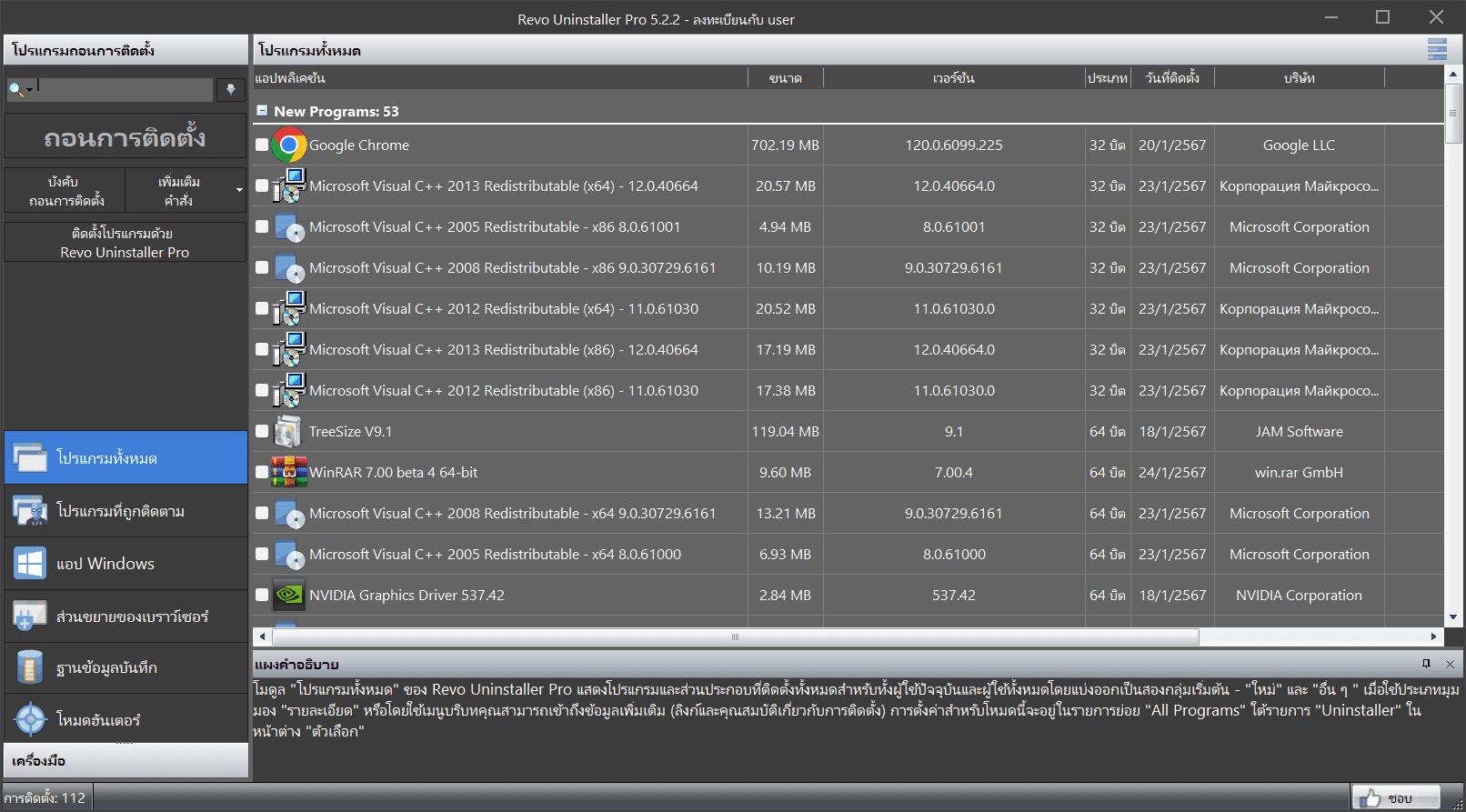Click the 702.19 MB size cell

click(786, 145)
